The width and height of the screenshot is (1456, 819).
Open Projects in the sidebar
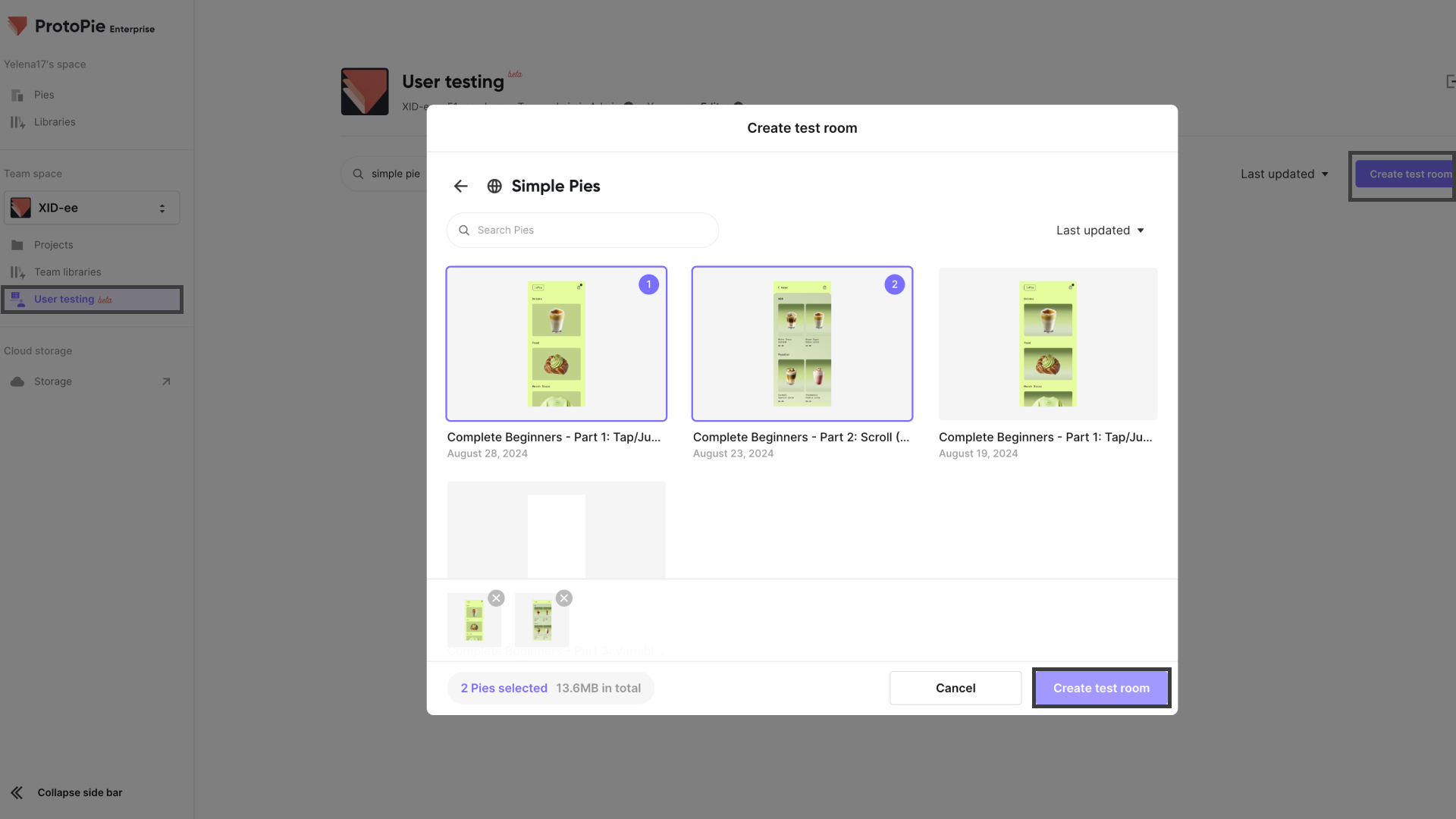click(x=53, y=245)
